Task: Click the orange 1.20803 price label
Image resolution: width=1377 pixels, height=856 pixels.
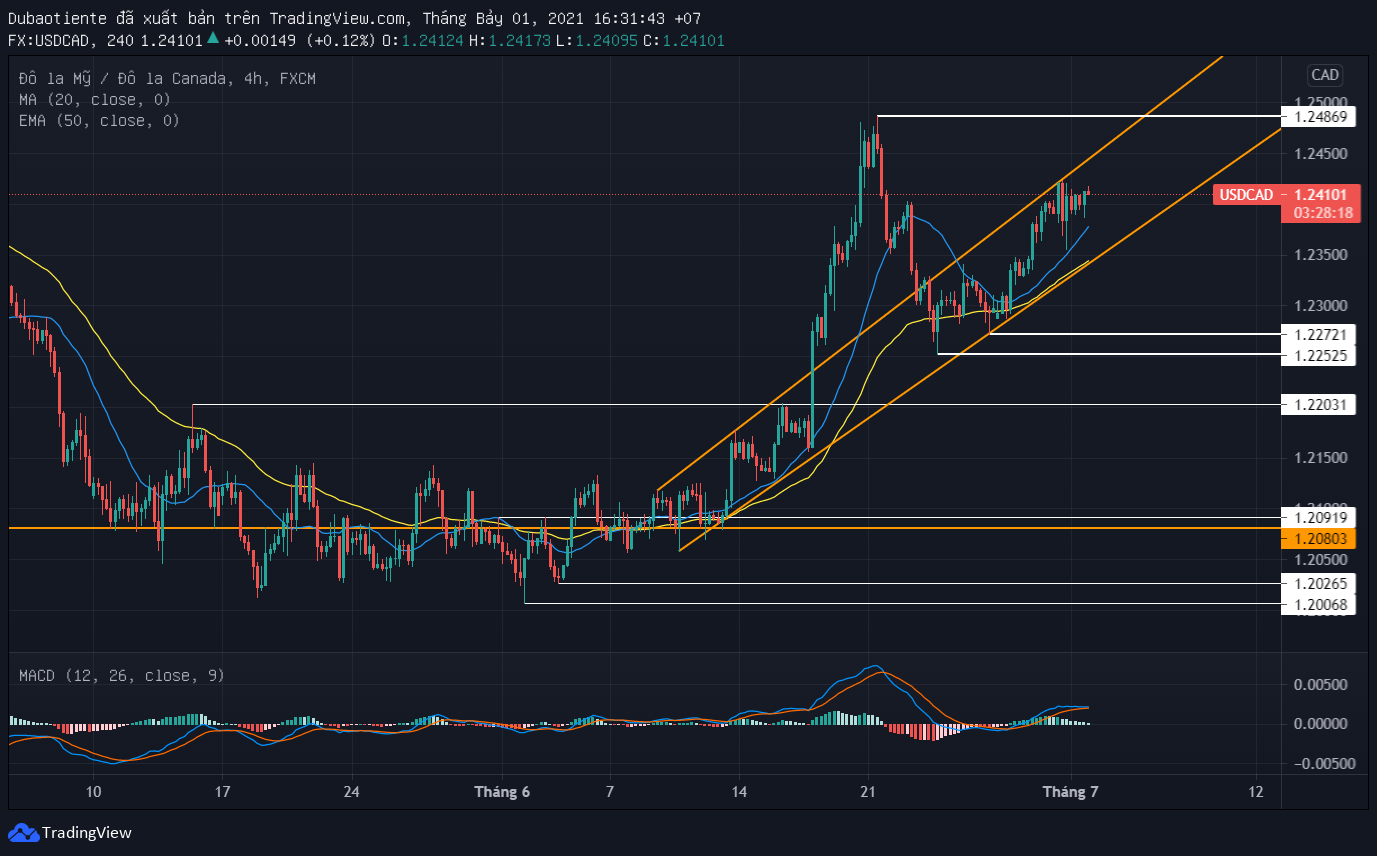Action: 1318,539
